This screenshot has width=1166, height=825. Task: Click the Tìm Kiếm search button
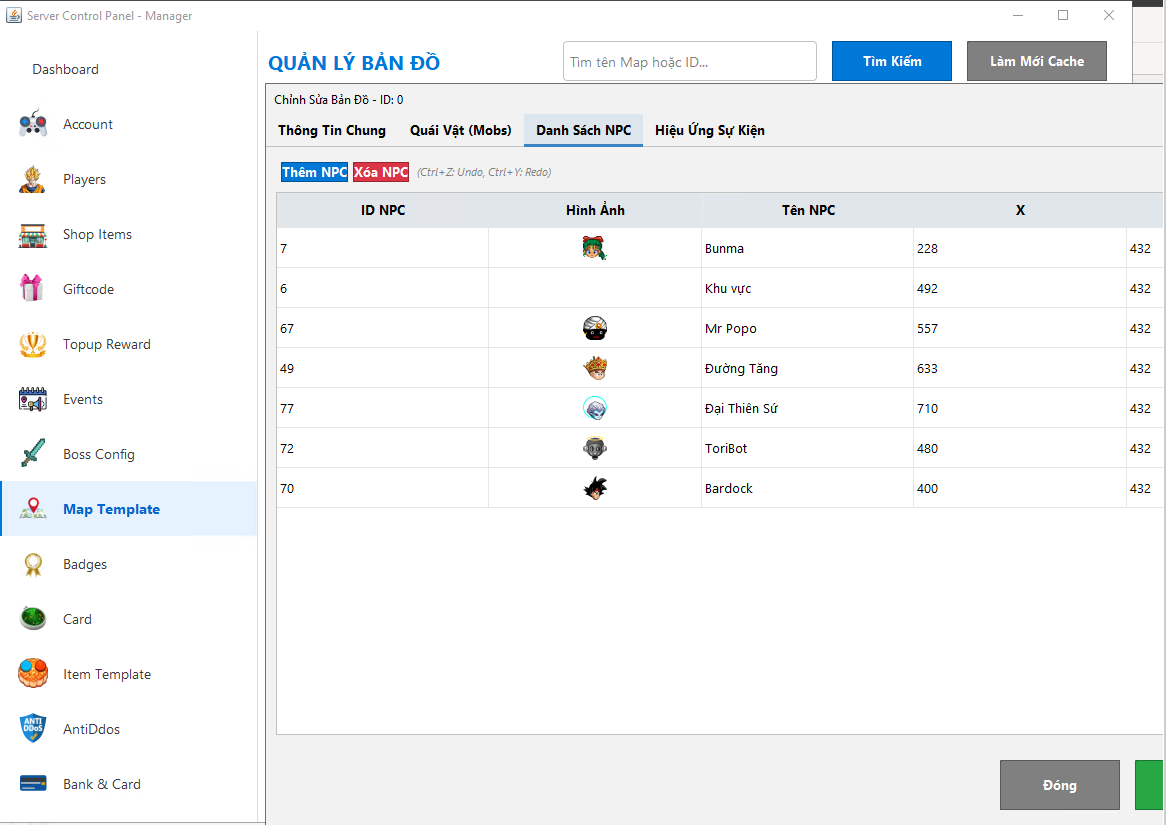pos(892,61)
